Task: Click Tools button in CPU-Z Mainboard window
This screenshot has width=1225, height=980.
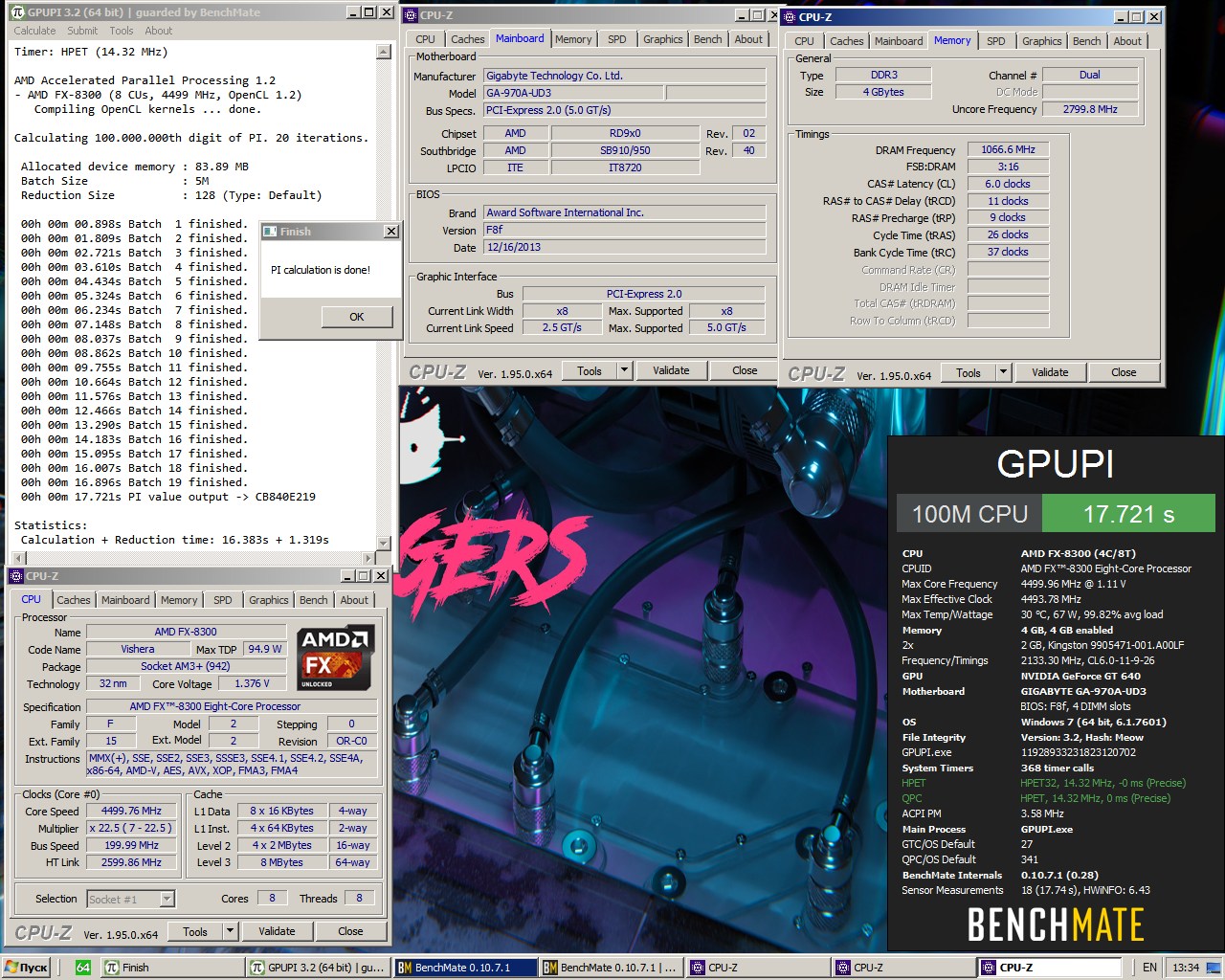Action: tap(590, 370)
